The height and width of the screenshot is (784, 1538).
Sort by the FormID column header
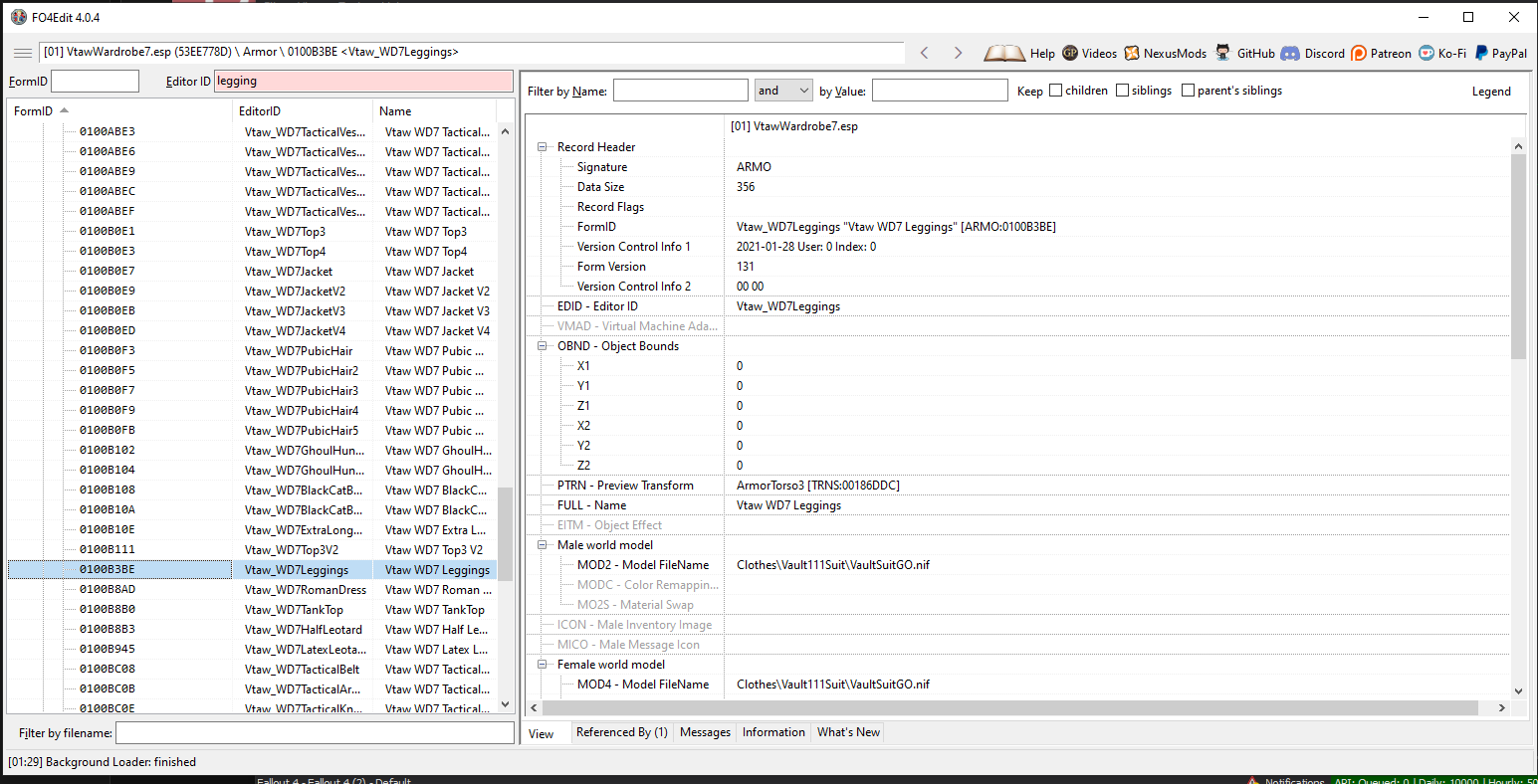tap(119, 111)
